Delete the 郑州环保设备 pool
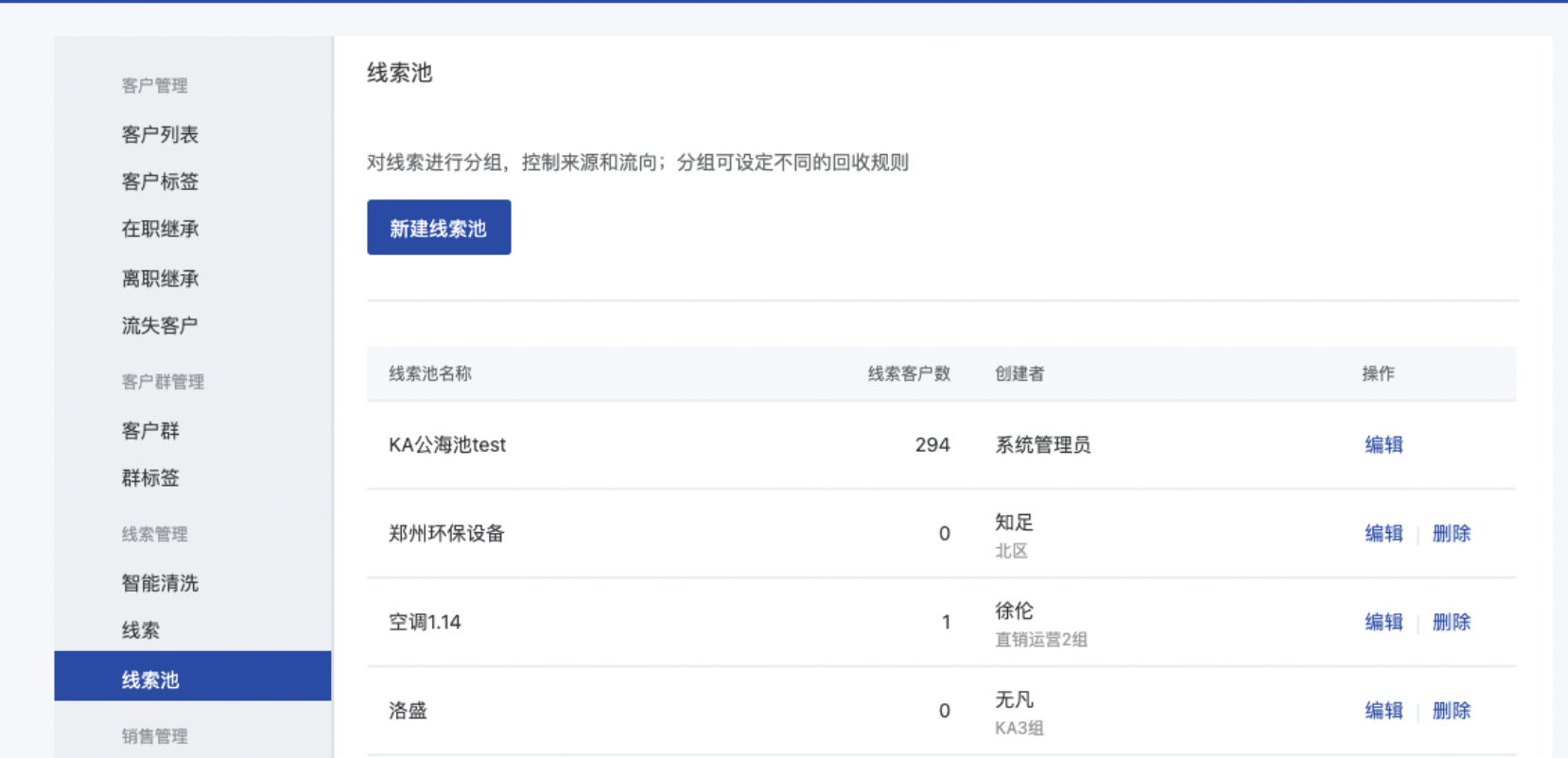This screenshot has height=758, width=1568. click(1452, 533)
